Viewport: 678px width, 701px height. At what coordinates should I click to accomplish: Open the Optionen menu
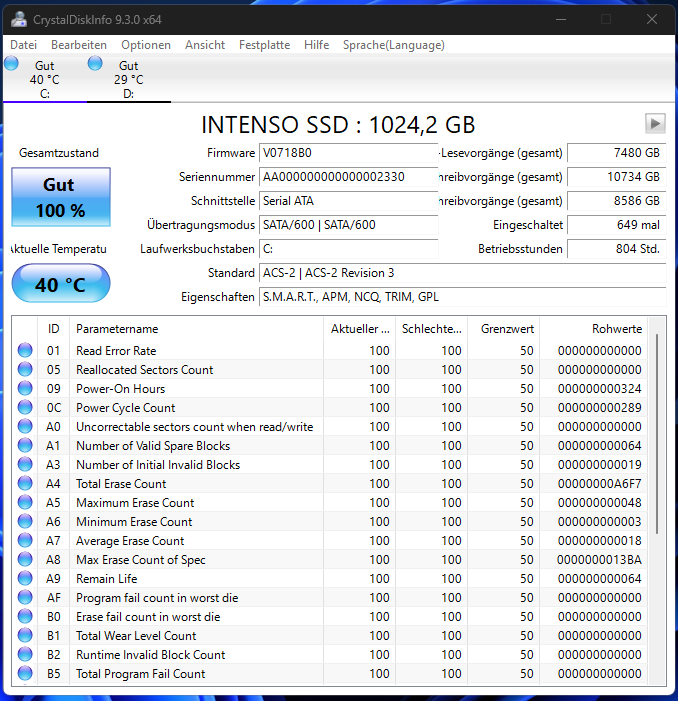coord(146,45)
